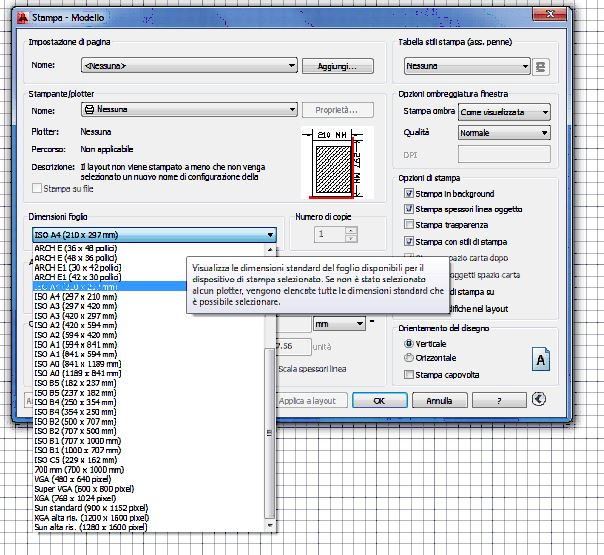Toggle the Stampa su file checkbox
The width and height of the screenshot is (604, 555).
[37, 188]
